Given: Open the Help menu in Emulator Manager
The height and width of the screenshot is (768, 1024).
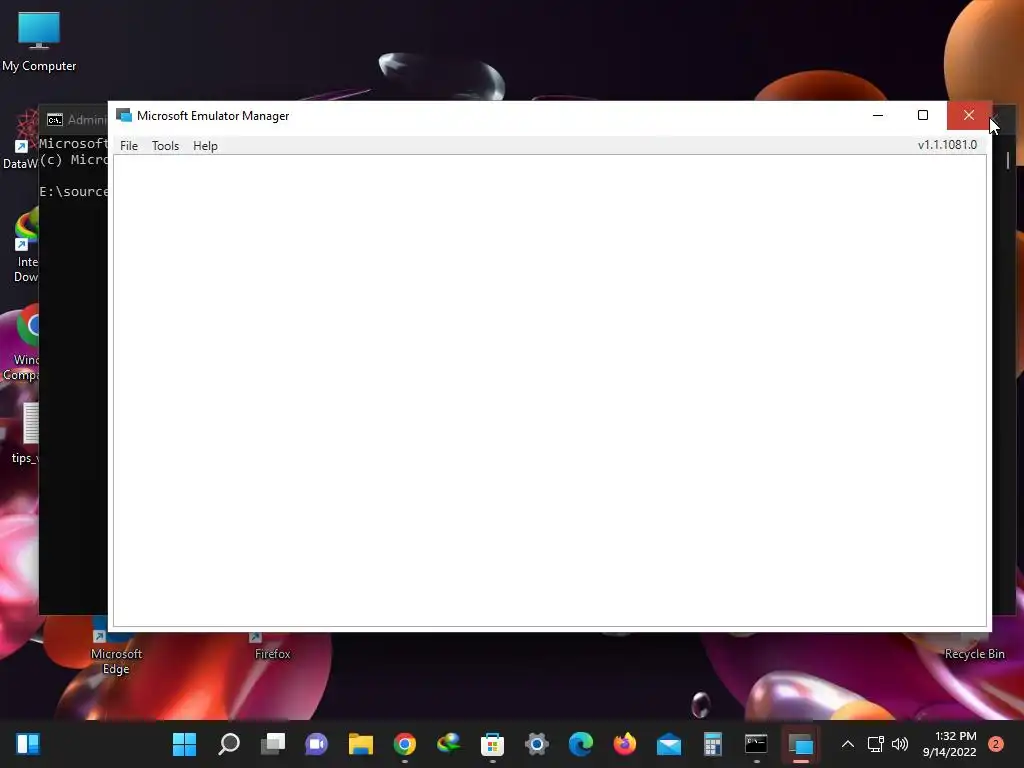Looking at the screenshot, I should [x=205, y=146].
